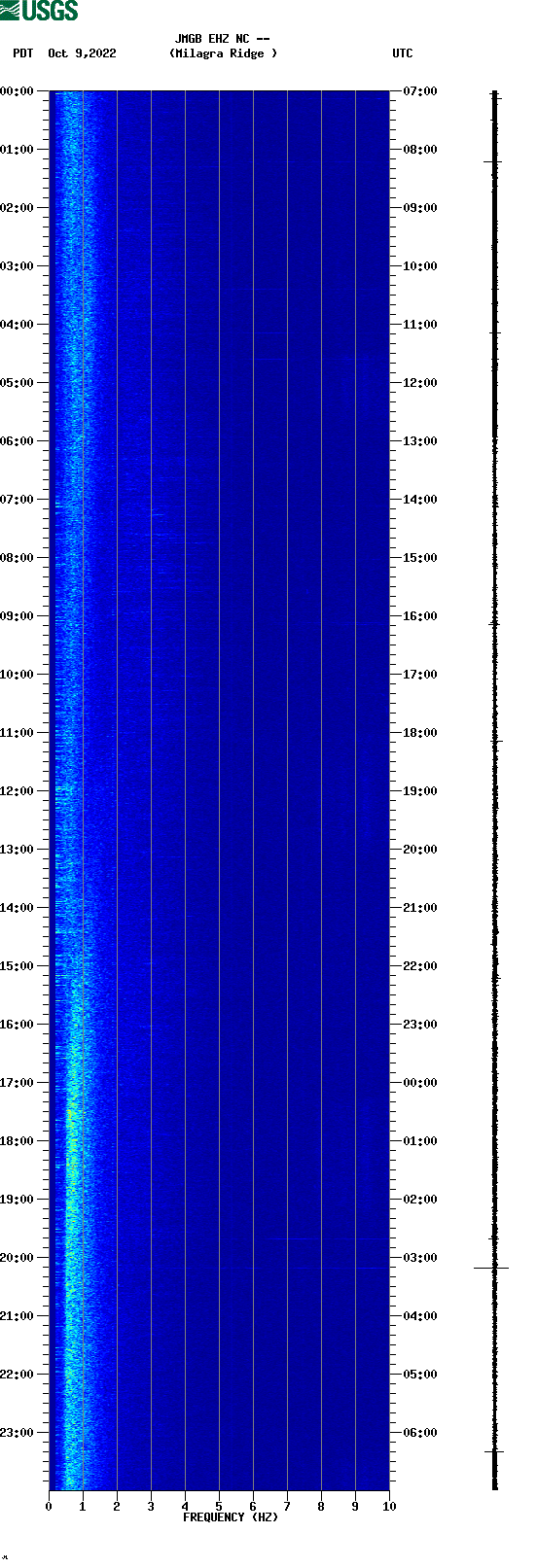Screen dimensions: 537x1568
Task: Click the seismogram waveform trace at right
Action: 494,790
